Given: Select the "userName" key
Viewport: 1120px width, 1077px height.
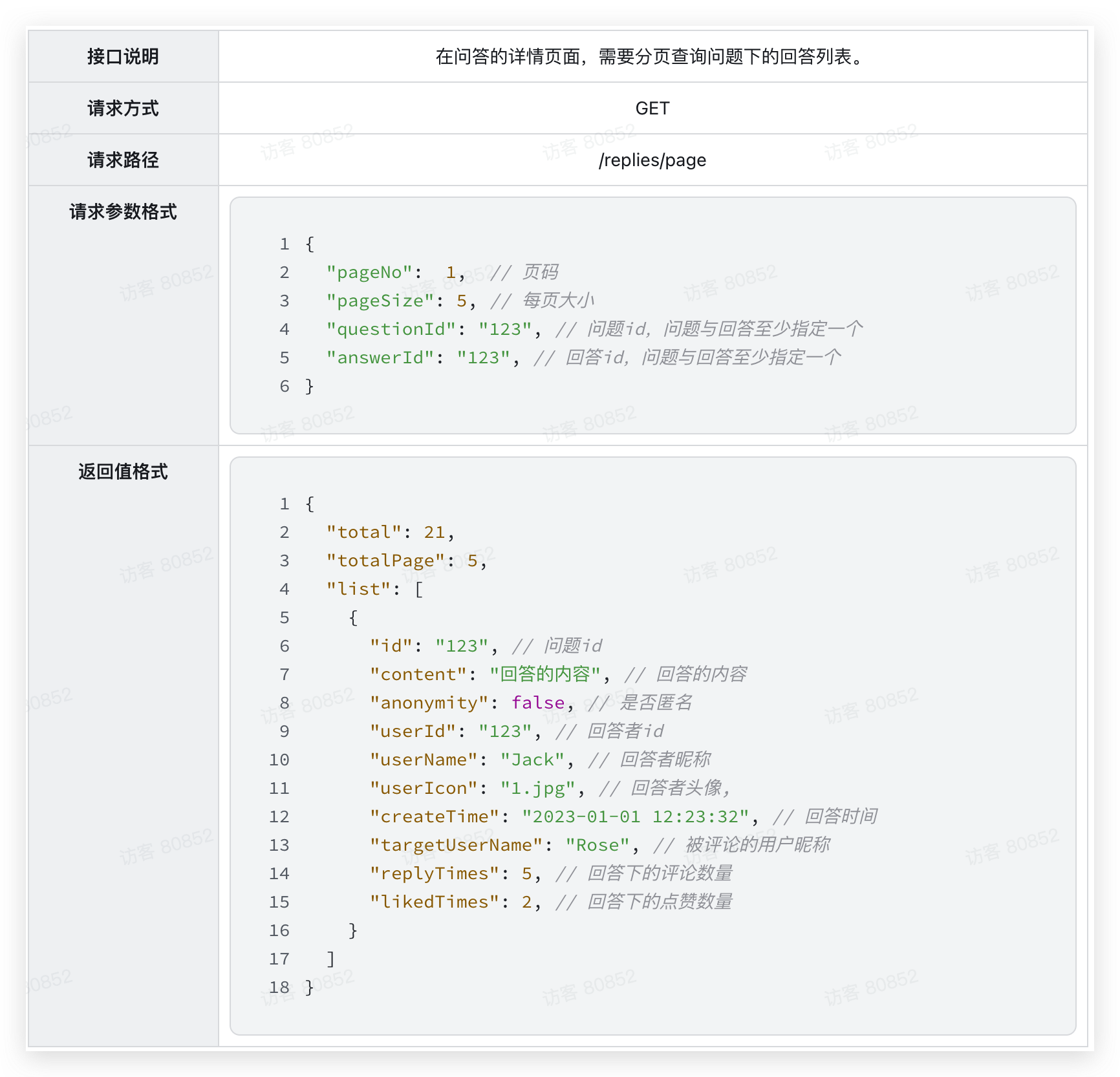Looking at the screenshot, I should 424,760.
